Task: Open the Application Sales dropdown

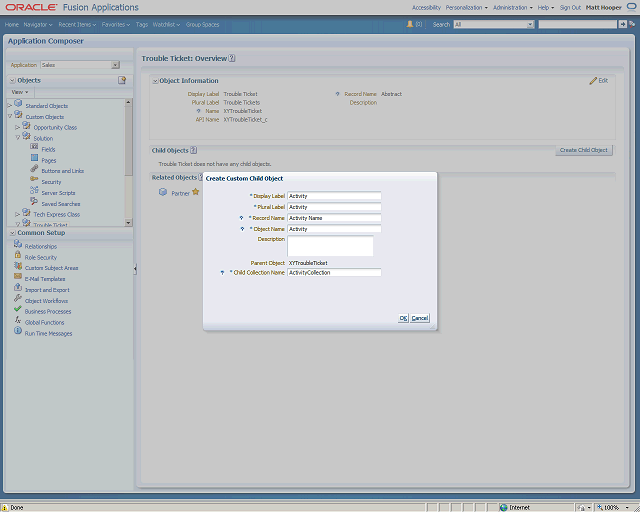Action: 116,65
